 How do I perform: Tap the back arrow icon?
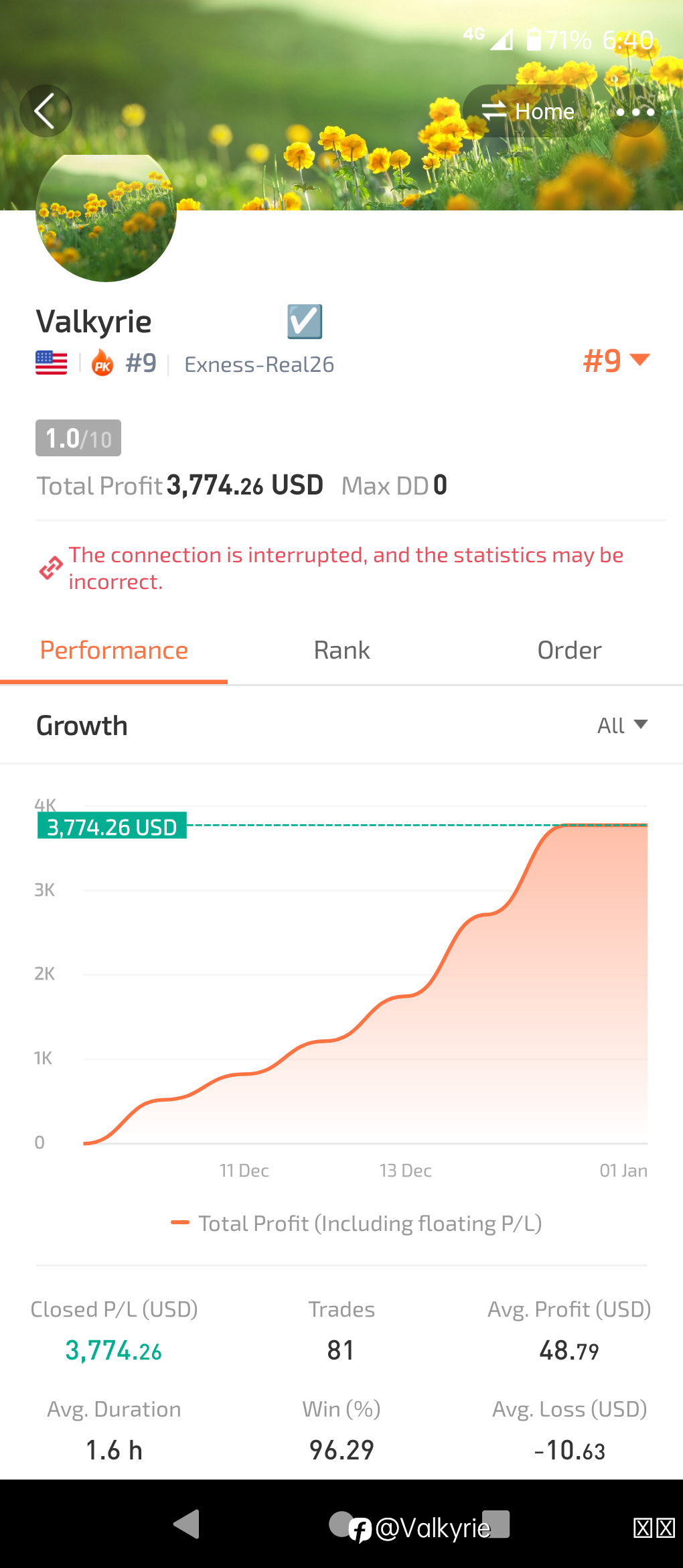point(45,111)
